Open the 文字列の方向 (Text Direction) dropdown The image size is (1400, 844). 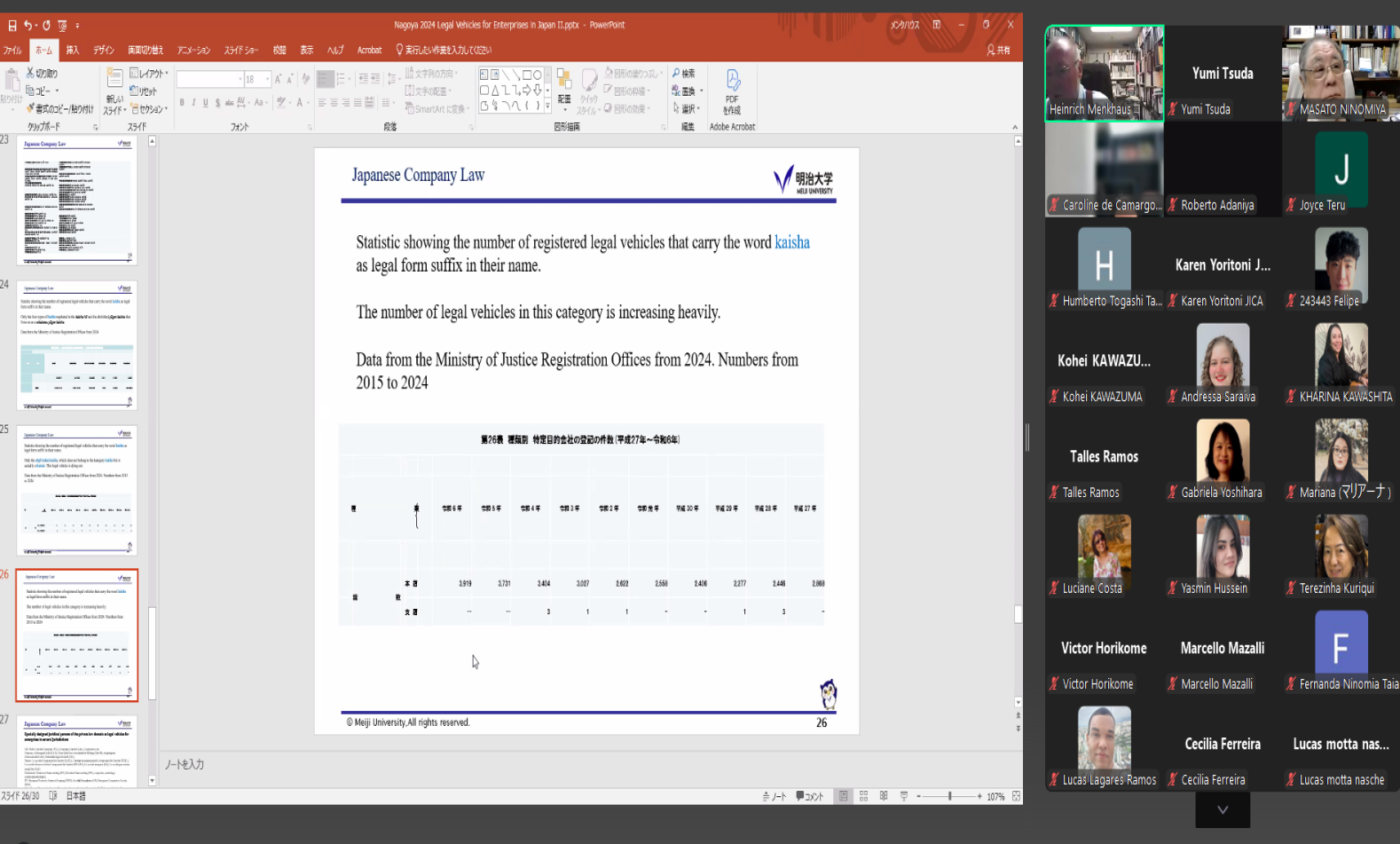tap(432, 74)
